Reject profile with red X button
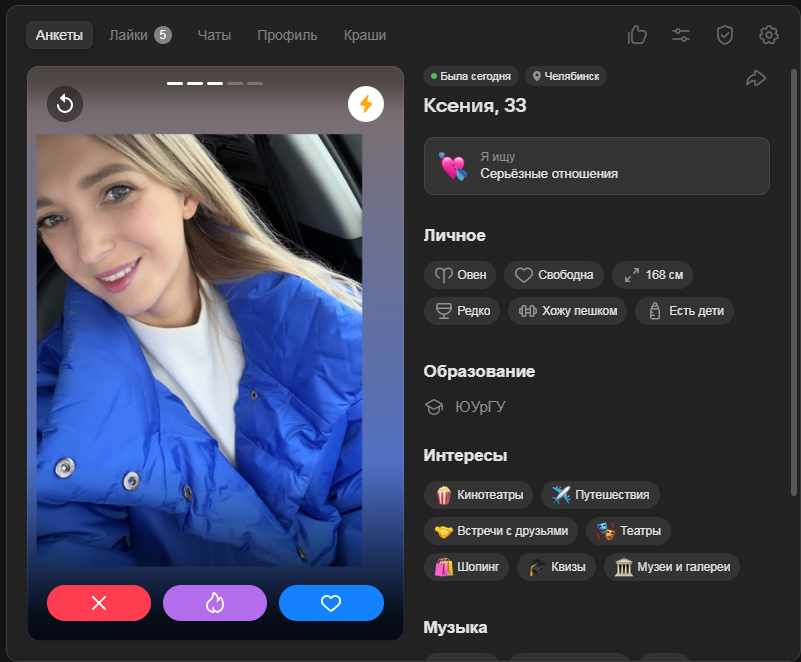Image resolution: width=801 pixels, height=662 pixels. pyautogui.click(x=99, y=603)
